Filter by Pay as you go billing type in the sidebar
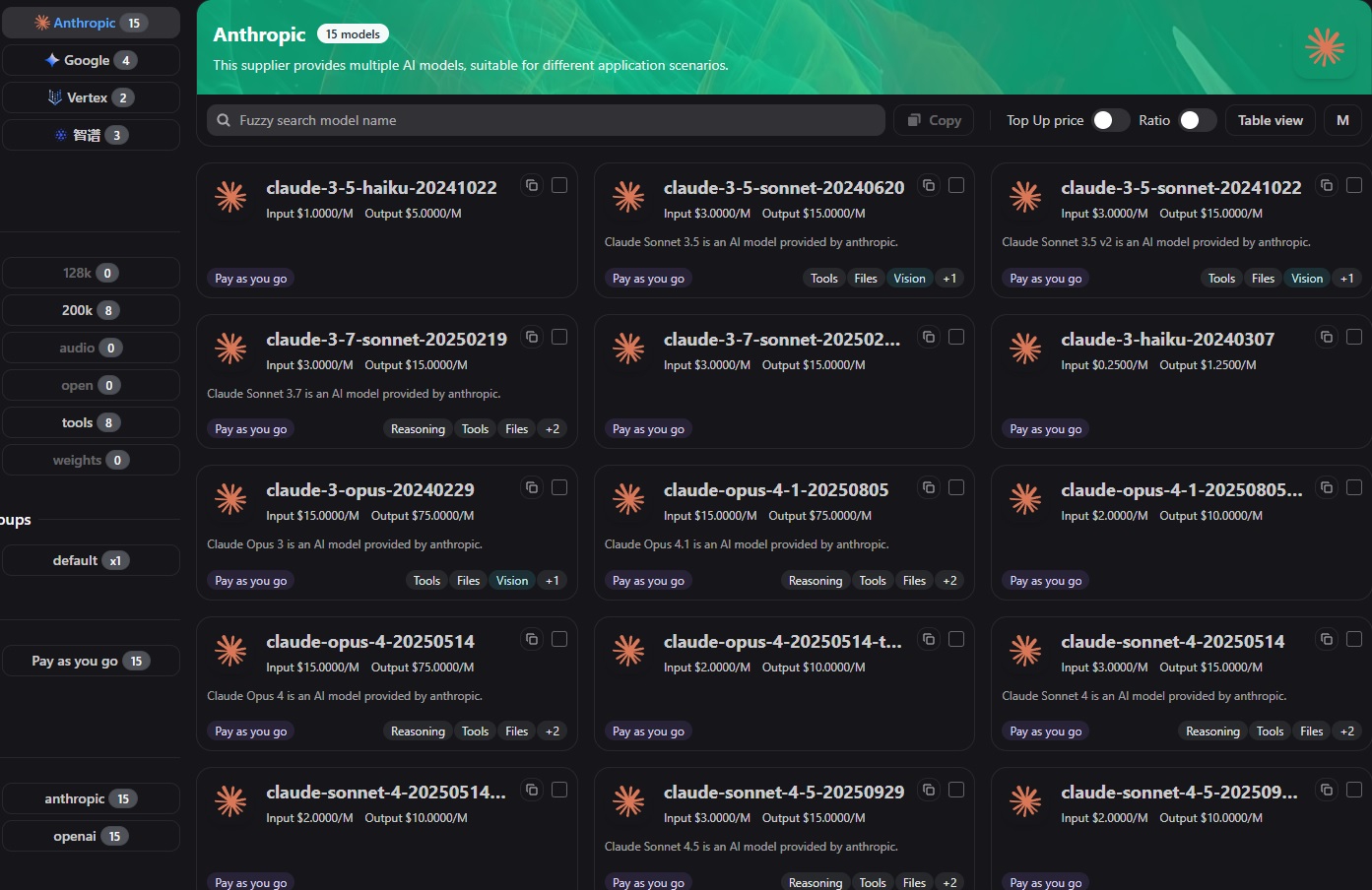The image size is (1372, 890). click(91, 661)
